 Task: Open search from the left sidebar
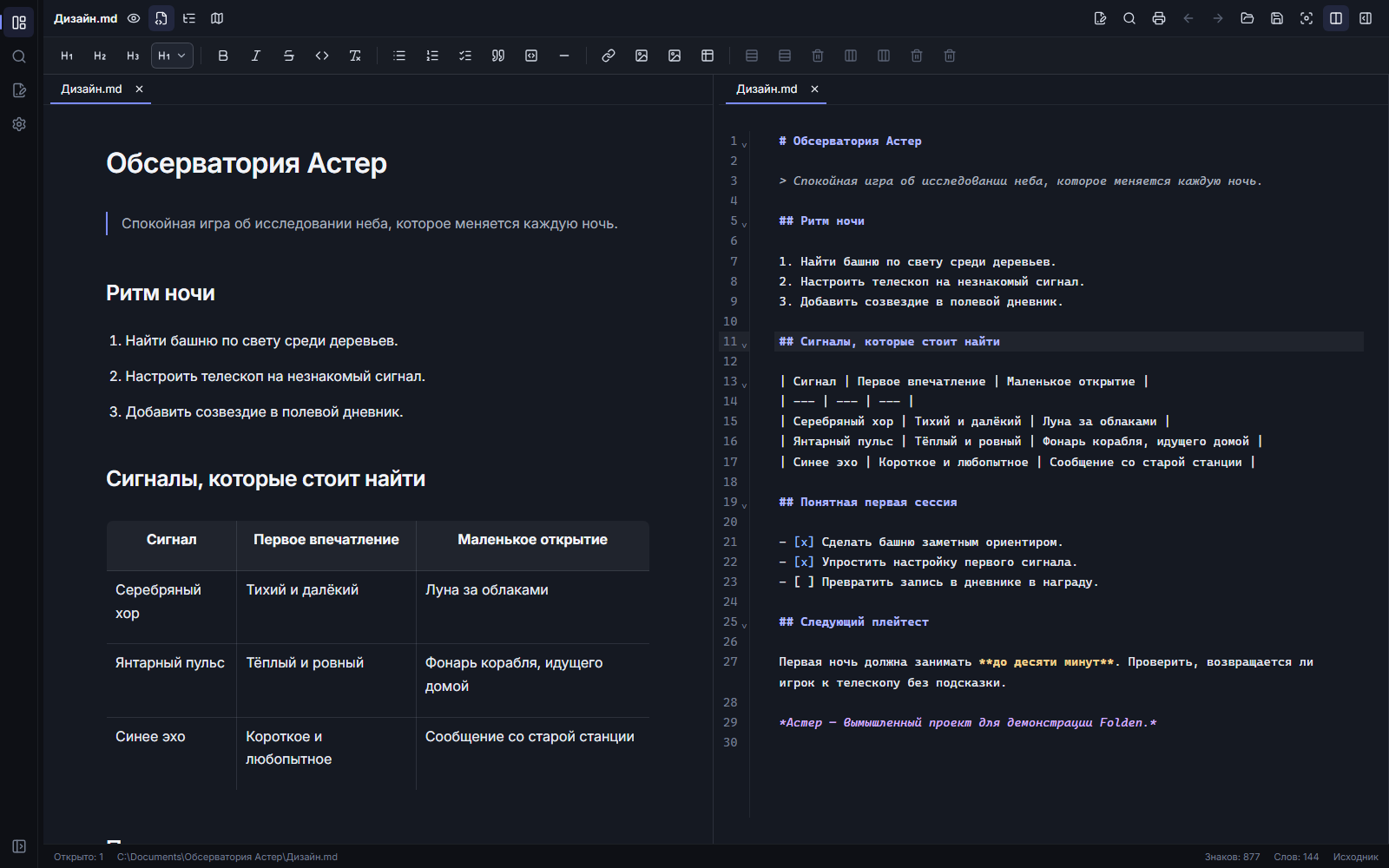coord(19,56)
